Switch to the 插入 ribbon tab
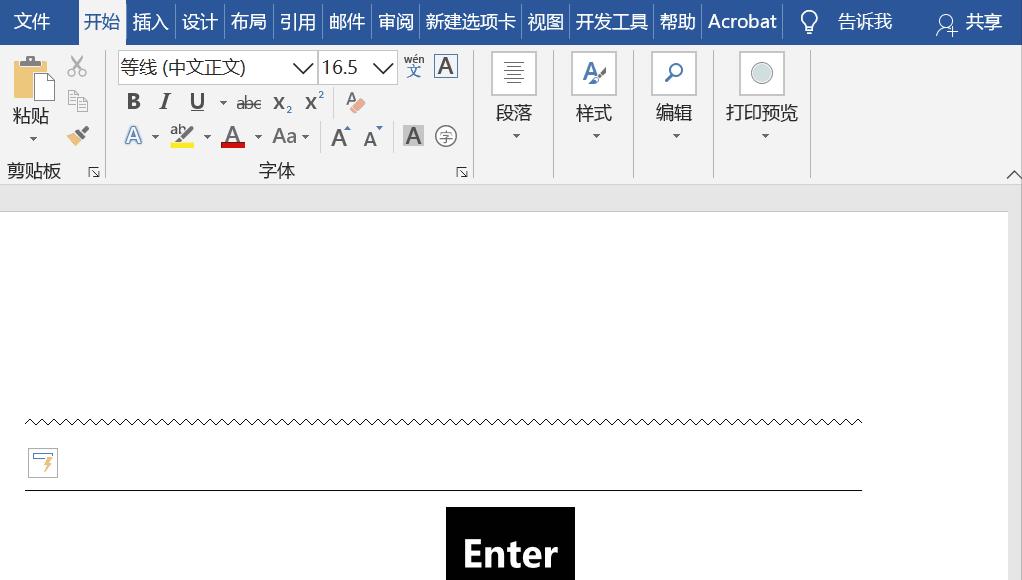The image size is (1022, 580). [x=150, y=21]
